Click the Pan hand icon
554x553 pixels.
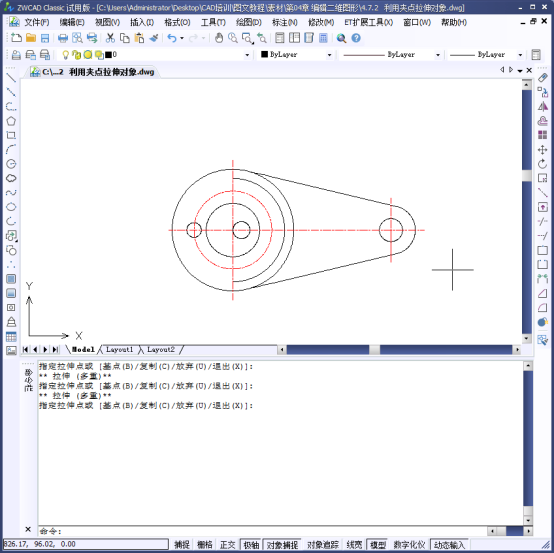219,38
